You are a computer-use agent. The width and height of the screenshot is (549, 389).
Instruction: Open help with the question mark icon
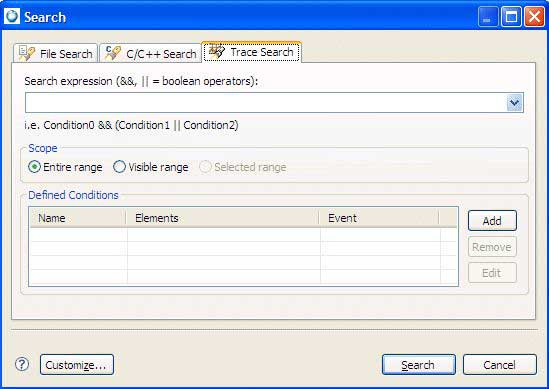click(x=22, y=364)
